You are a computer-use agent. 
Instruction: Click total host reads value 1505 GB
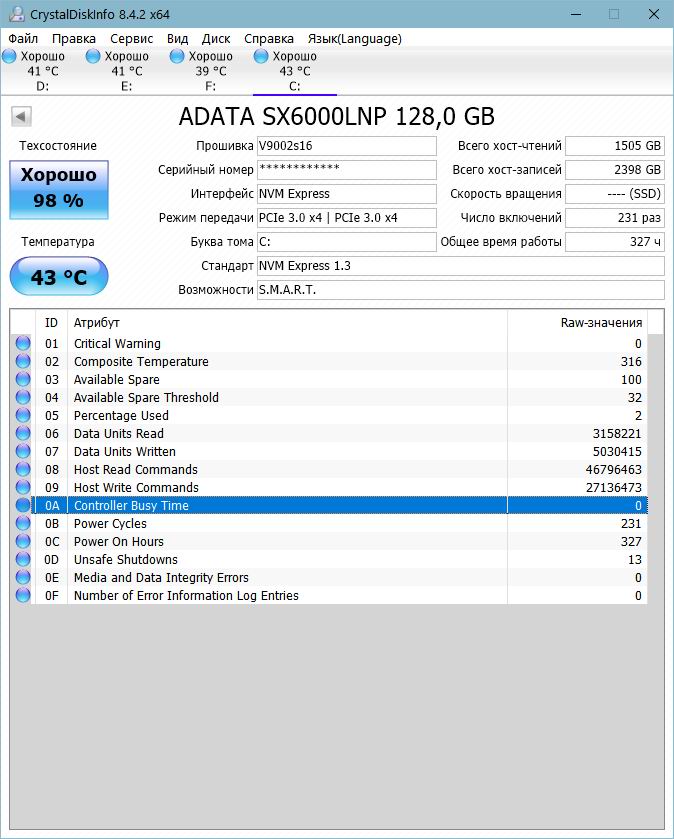click(615, 146)
